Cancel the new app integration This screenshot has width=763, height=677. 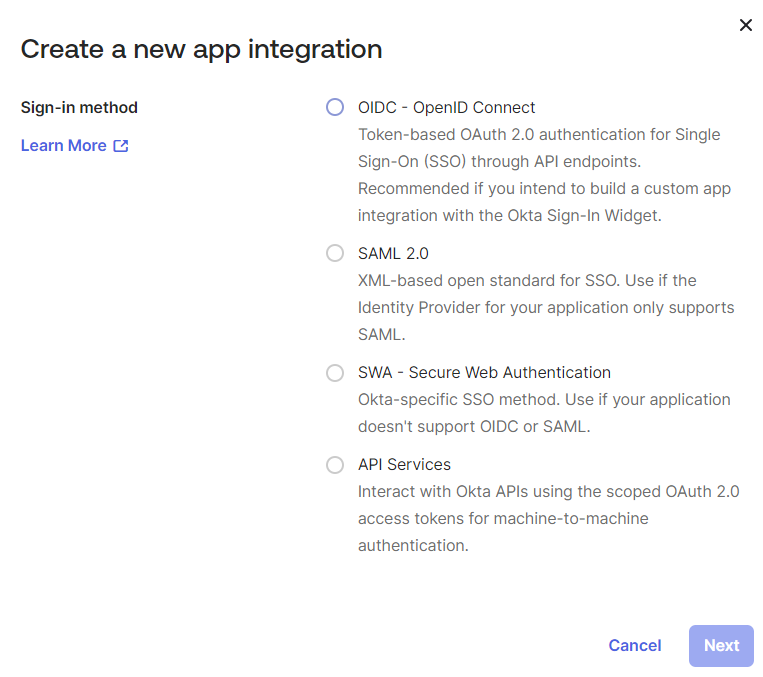coord(634,646)
